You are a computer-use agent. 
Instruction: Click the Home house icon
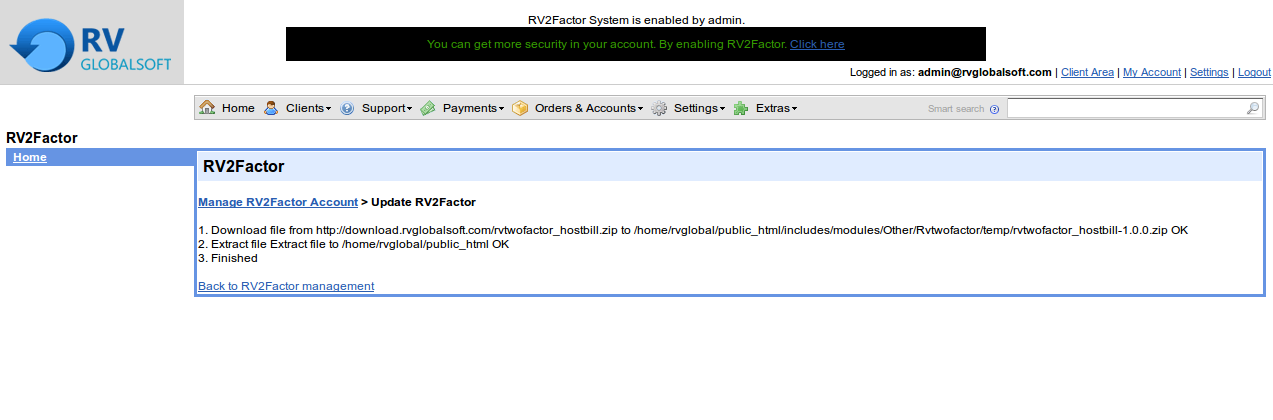pyautogui.click(x=207, y=107)
